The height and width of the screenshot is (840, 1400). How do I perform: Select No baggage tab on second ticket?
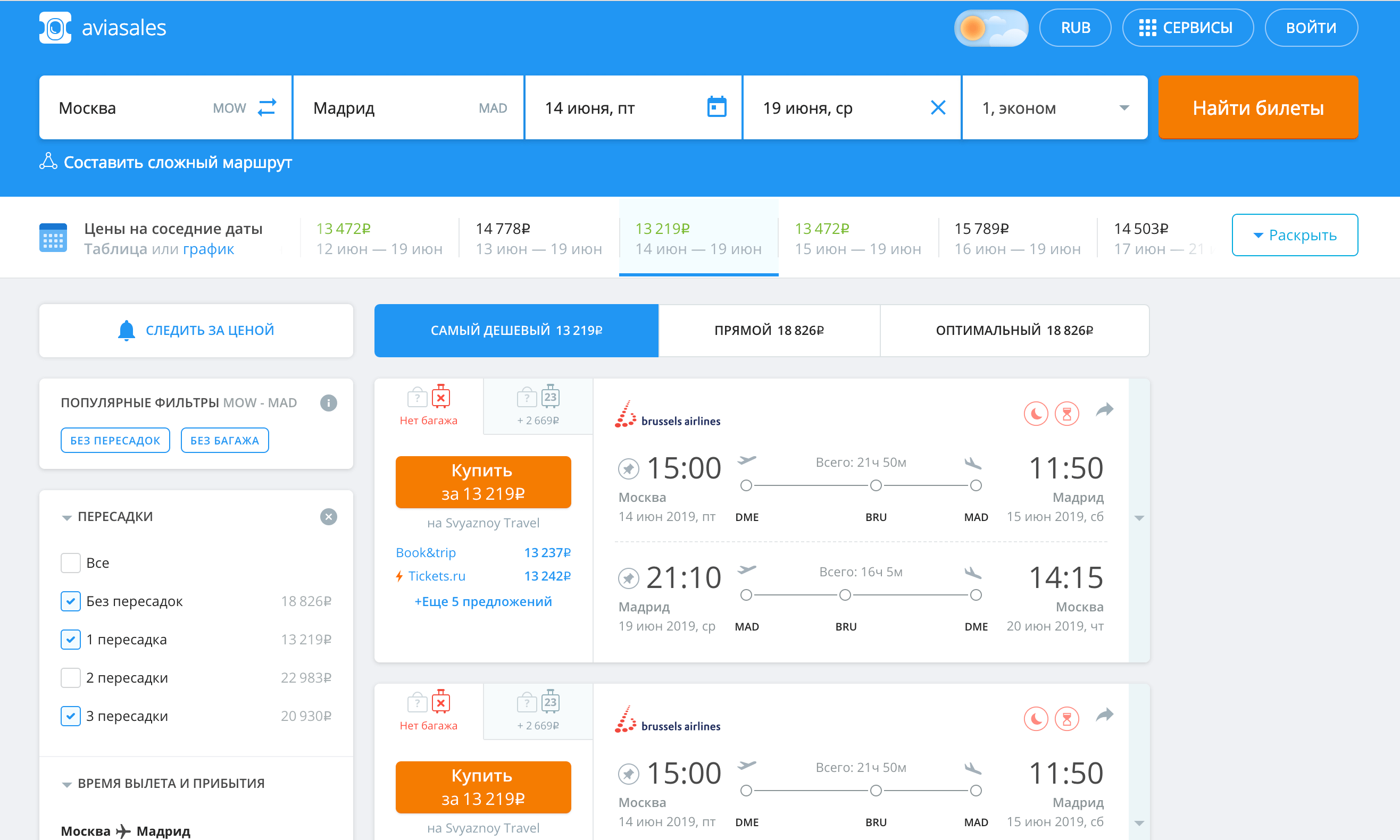[x=429, y=711]
